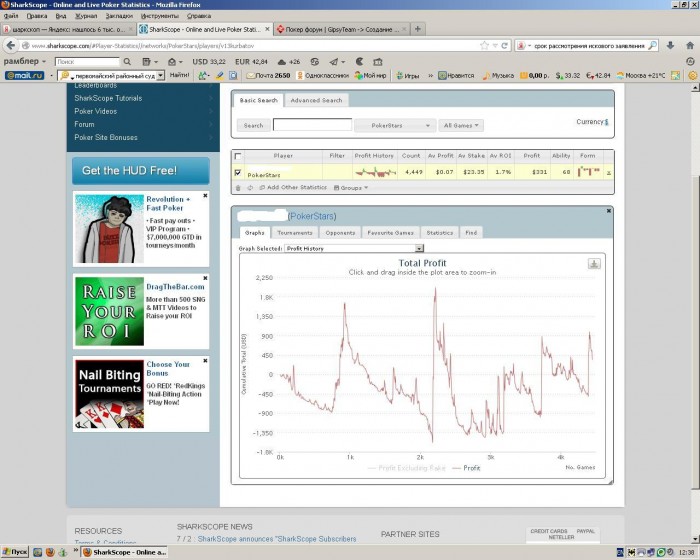Close the DragTheBar.com ad
Viewport: 700px width, 560px height.
(205, 278)
